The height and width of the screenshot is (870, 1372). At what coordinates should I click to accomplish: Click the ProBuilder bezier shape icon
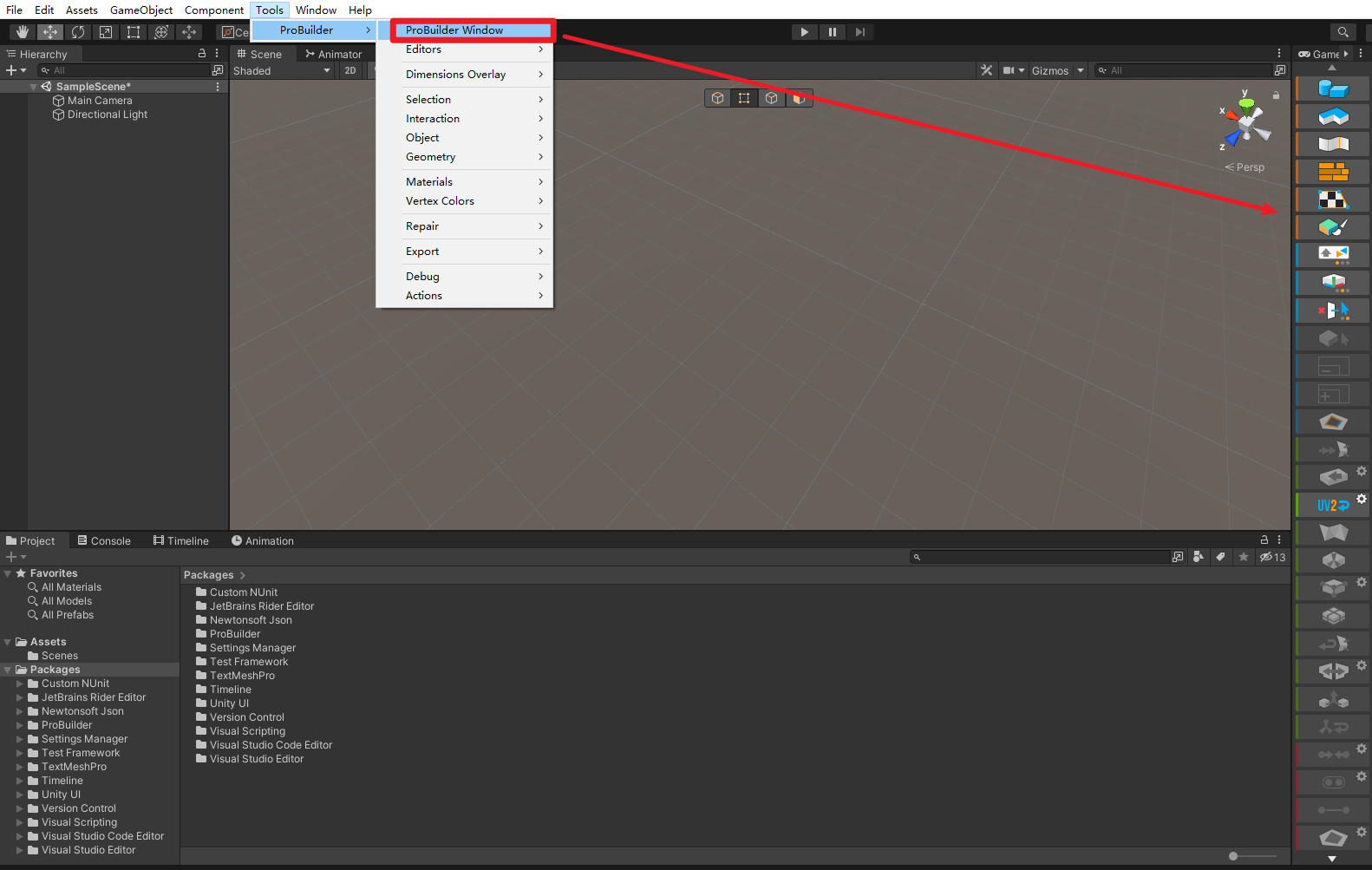click(x=1333, y=144)
